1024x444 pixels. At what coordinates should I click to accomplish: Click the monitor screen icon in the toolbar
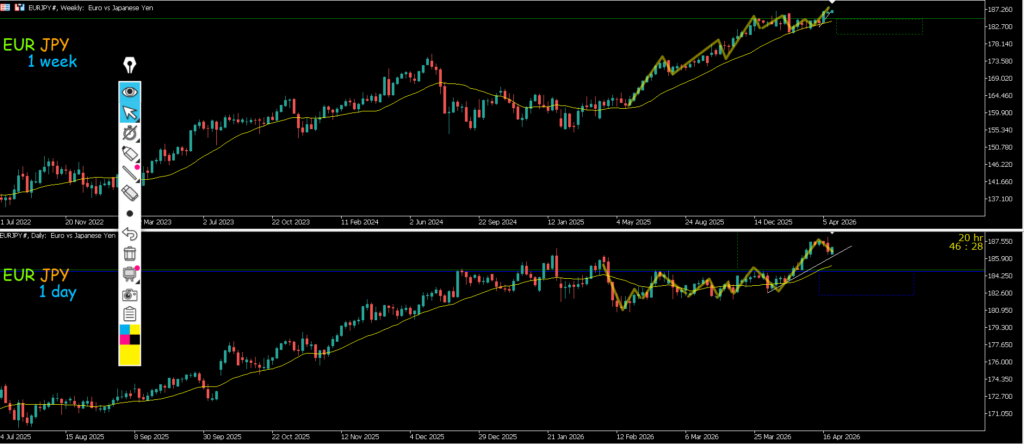130,274
